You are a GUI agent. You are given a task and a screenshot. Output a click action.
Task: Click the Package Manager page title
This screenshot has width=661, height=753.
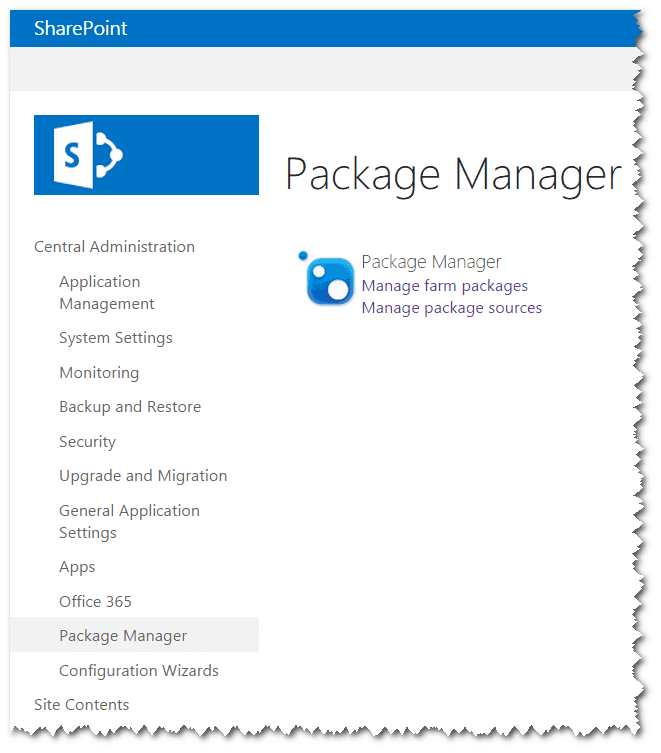(453, 174)
